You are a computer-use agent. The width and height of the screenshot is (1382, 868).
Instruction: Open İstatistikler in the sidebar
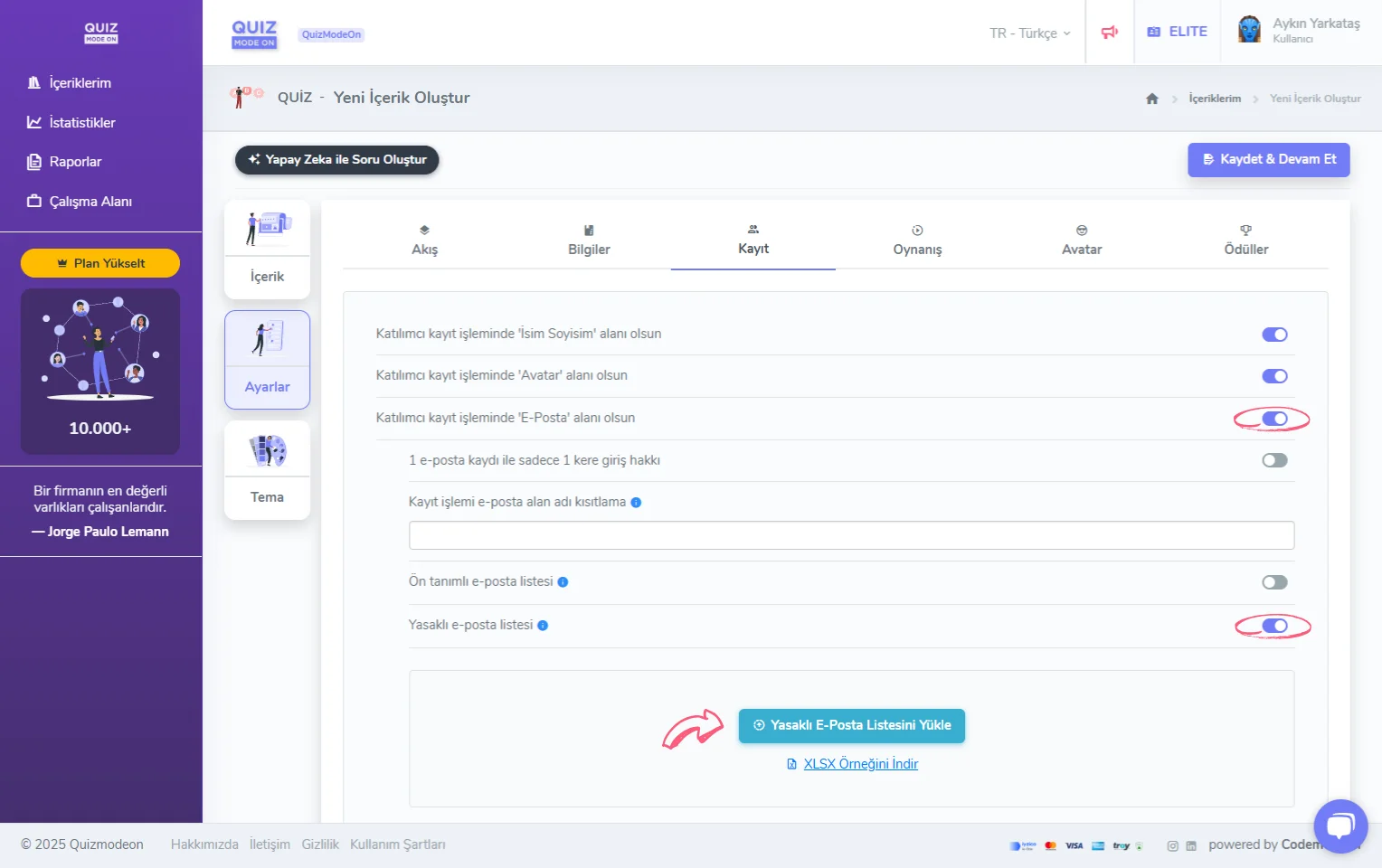[x=81, y=123]
